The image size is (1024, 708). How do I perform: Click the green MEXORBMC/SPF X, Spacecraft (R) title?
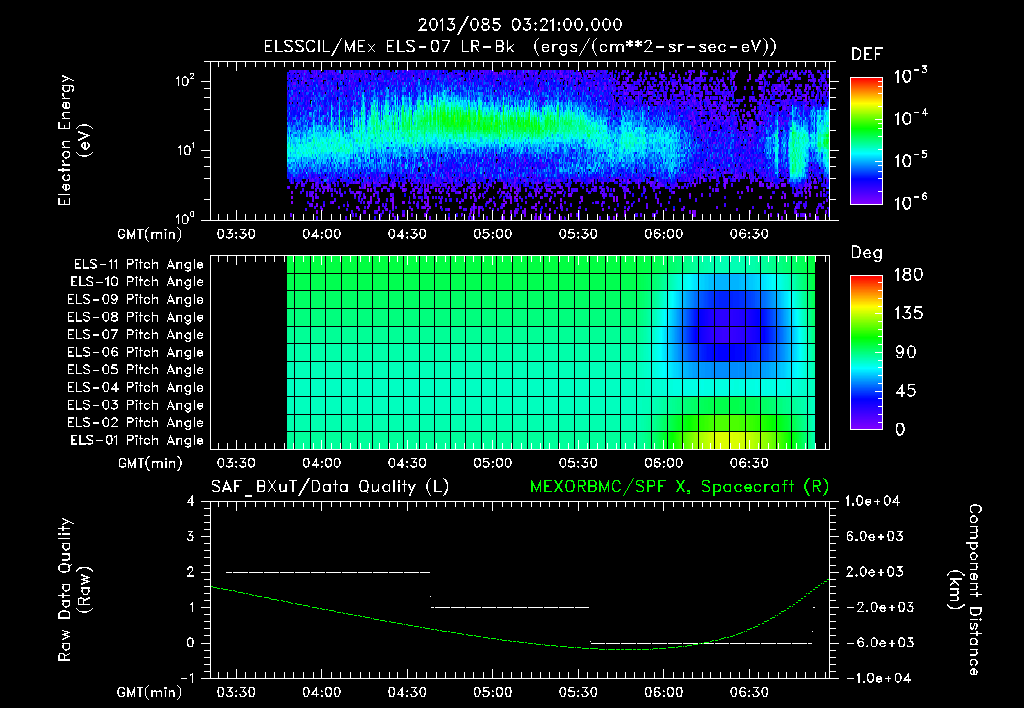[679, 487]
